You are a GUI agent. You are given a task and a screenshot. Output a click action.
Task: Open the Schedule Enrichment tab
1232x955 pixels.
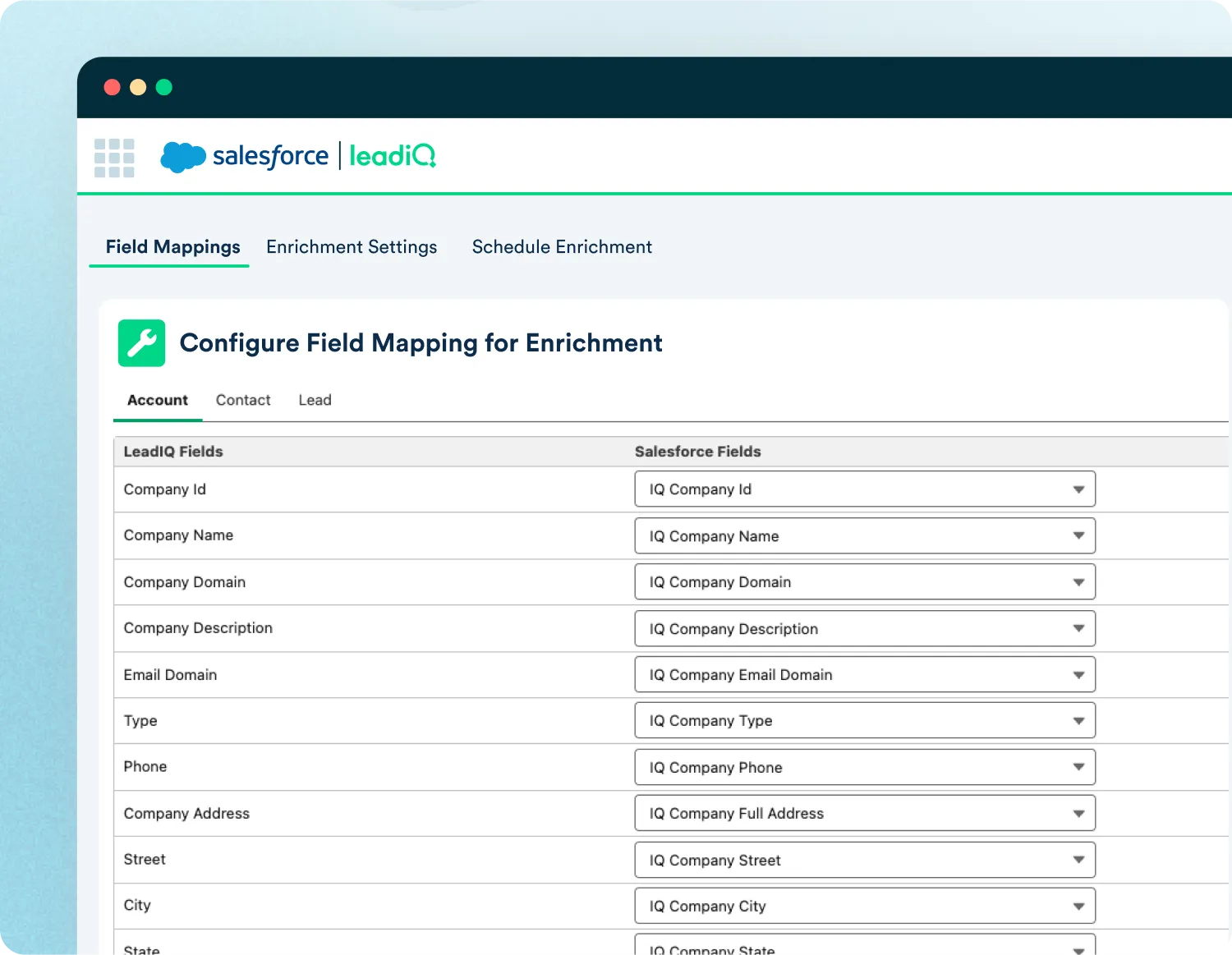point(562,247)
